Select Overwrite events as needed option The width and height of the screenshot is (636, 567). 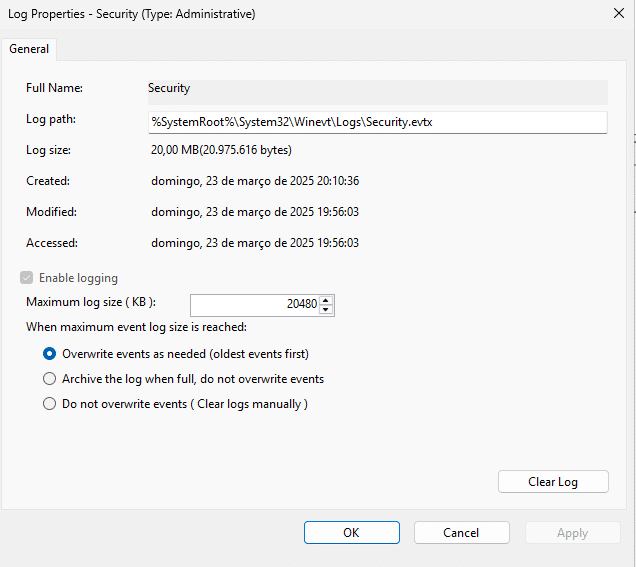[x=49, y=354]
